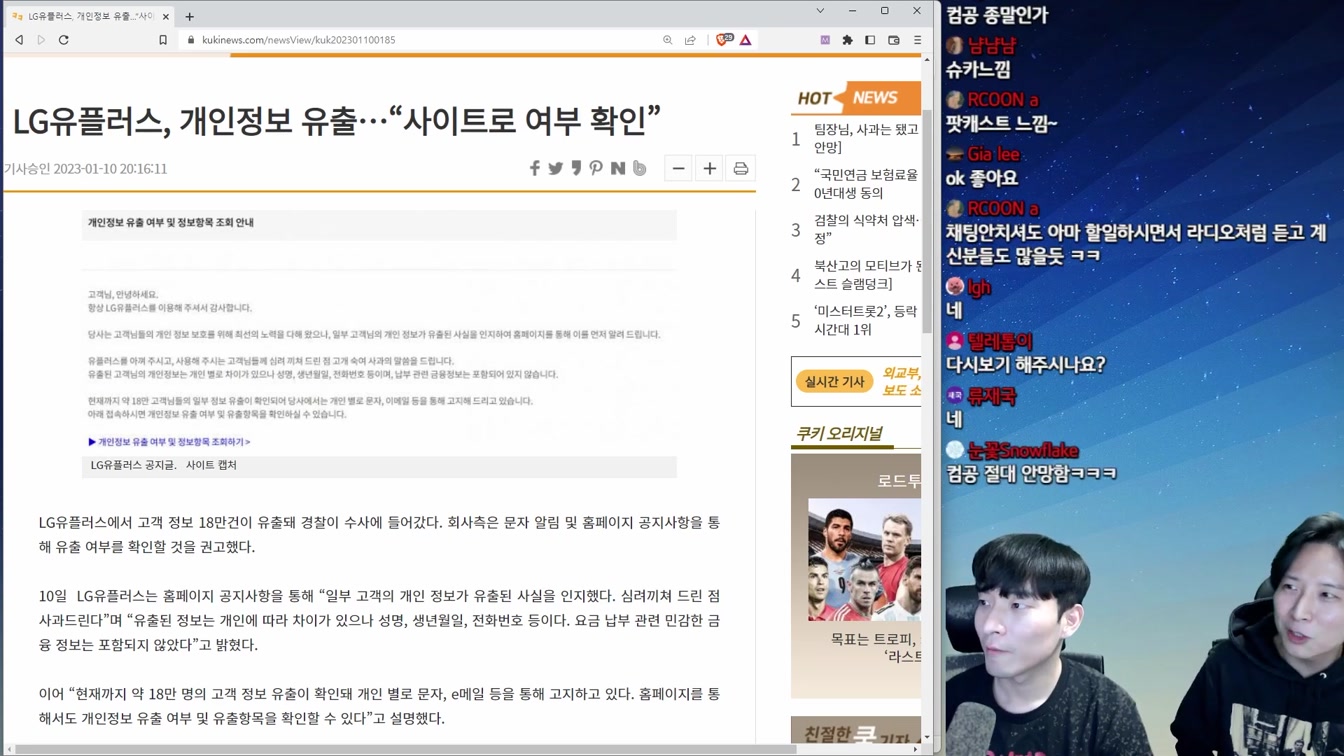Click the purple extension icon in toolbar
1344x756 pixels.
825,40
